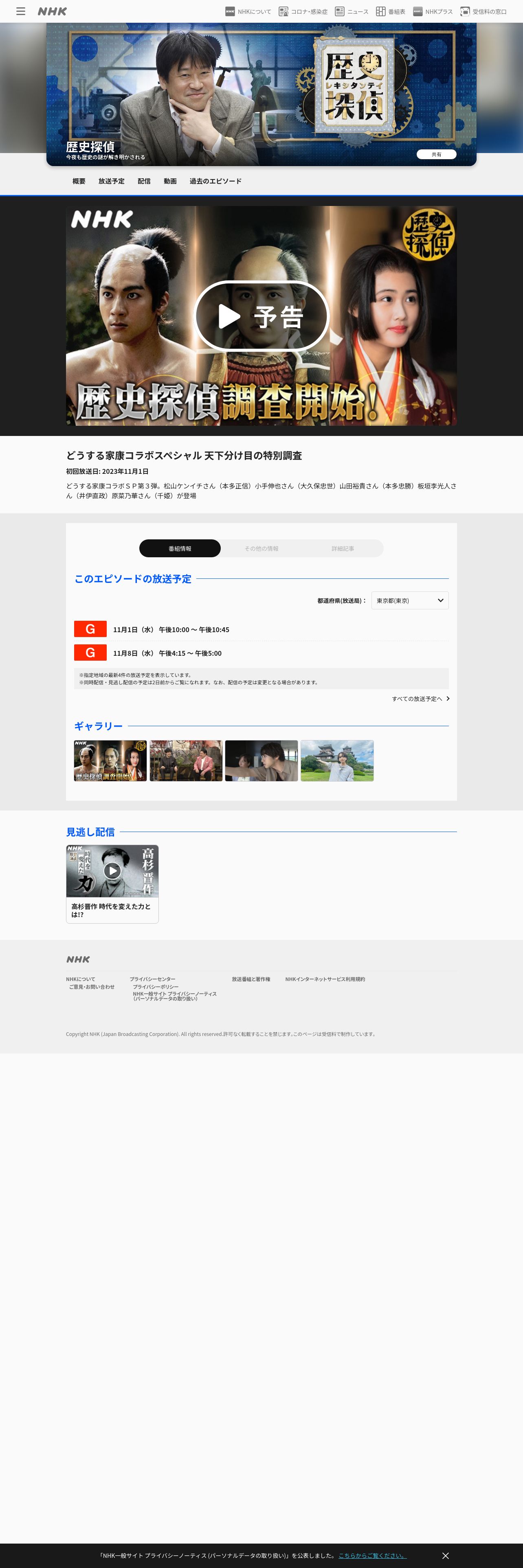Open footer NHK一般サイト プライバシーノーティス link
The width and height of the screenshot is (523, 1568).
point(175,996)
